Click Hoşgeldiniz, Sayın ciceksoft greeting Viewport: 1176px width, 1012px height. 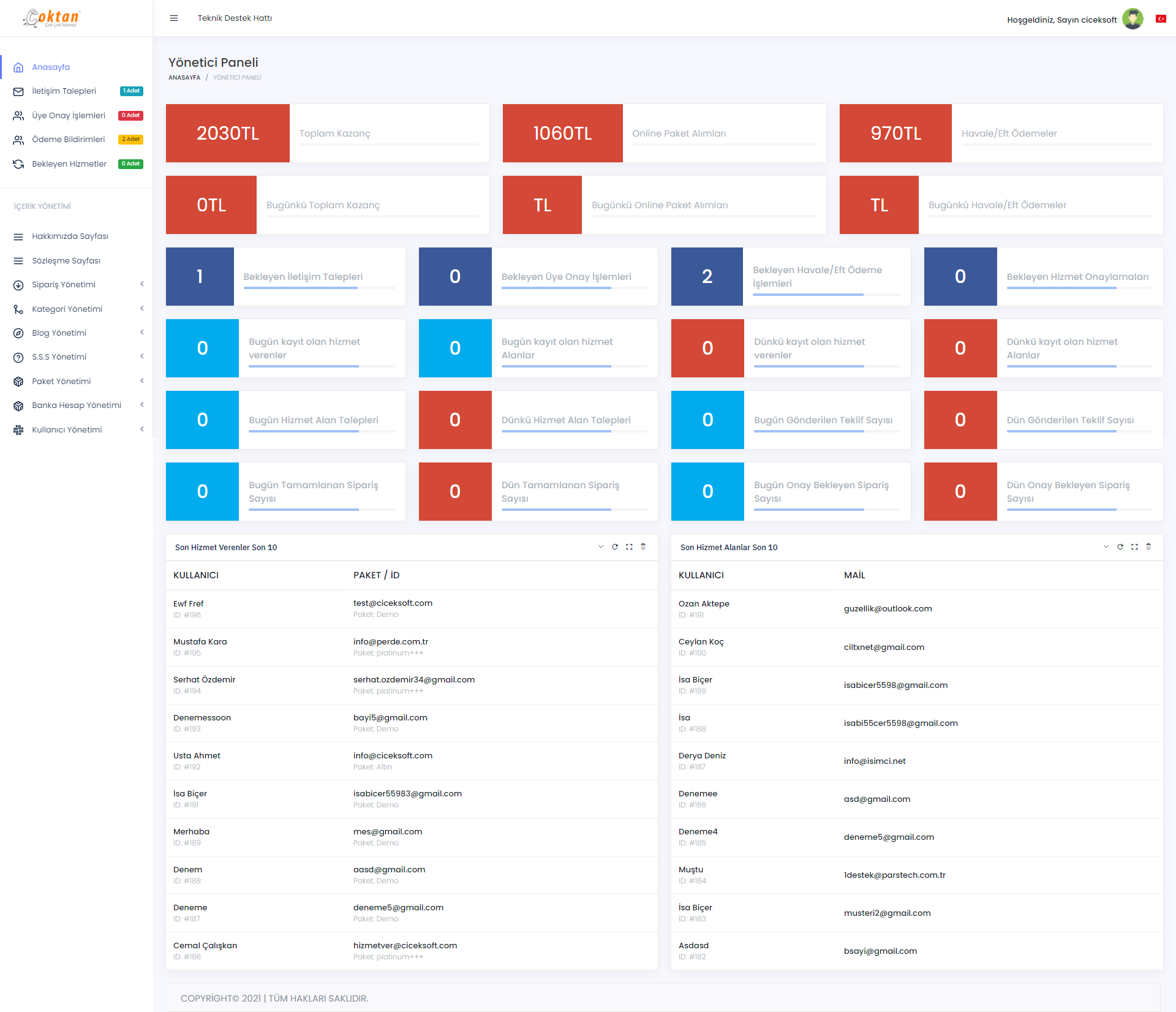[1061, 20]
